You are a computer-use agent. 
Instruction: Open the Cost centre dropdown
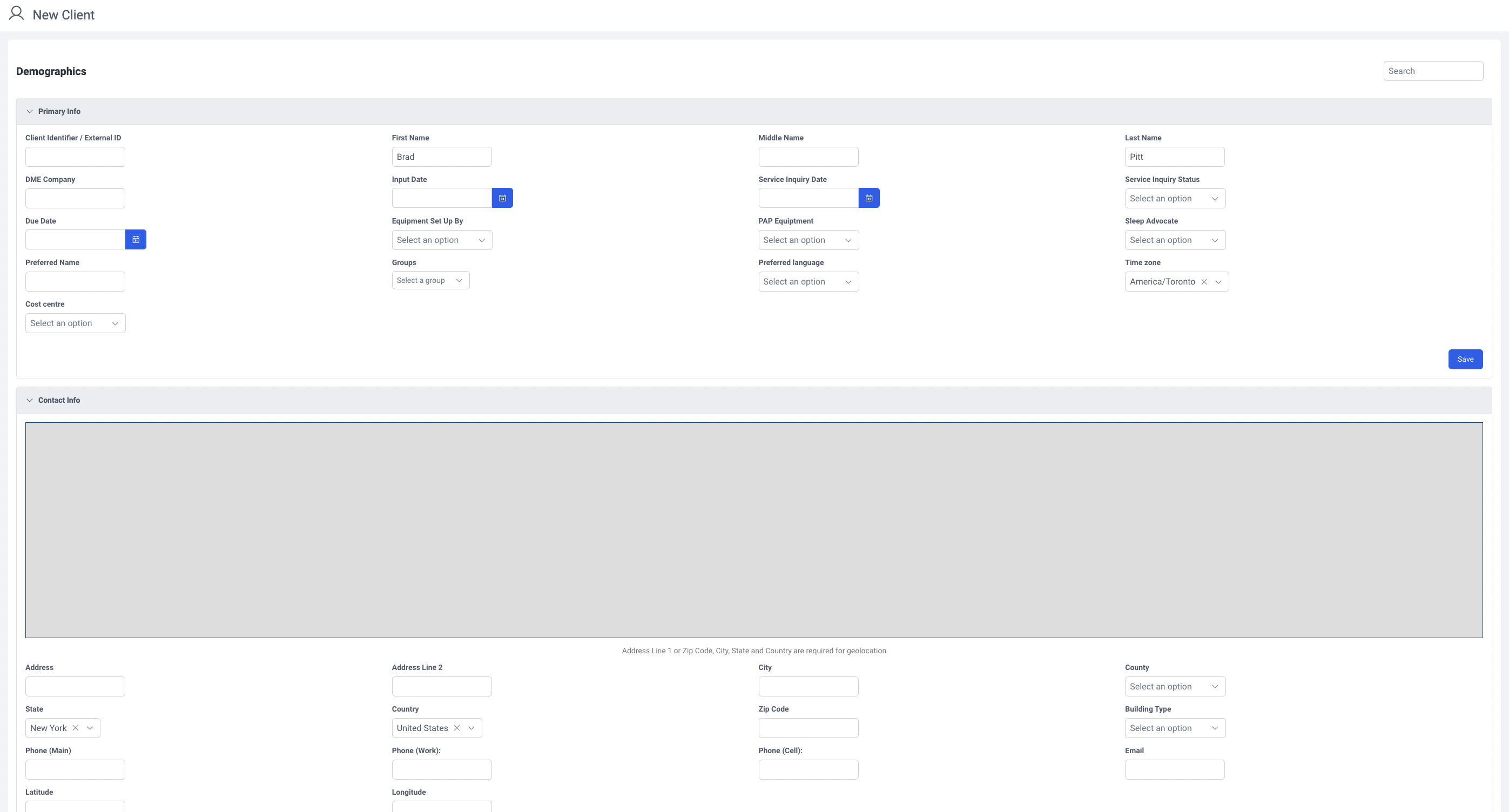tap(75, 323)
